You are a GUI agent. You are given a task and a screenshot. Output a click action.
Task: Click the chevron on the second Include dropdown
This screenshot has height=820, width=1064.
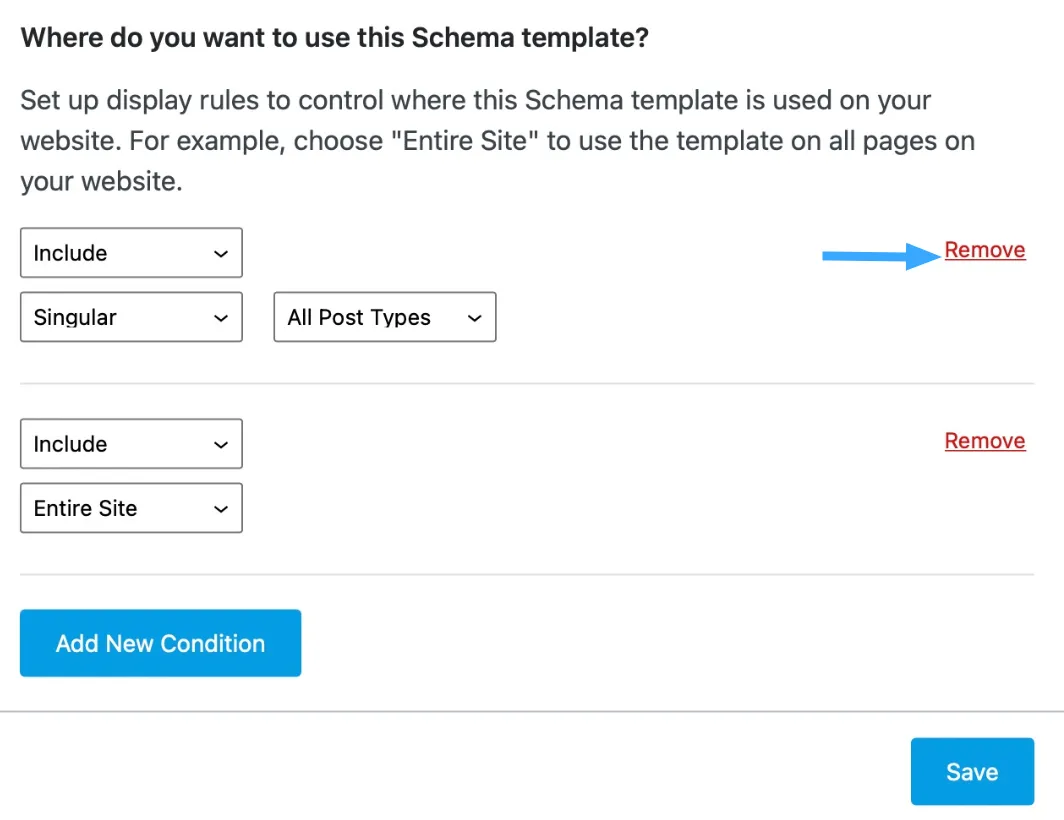[x=221, y=445]
